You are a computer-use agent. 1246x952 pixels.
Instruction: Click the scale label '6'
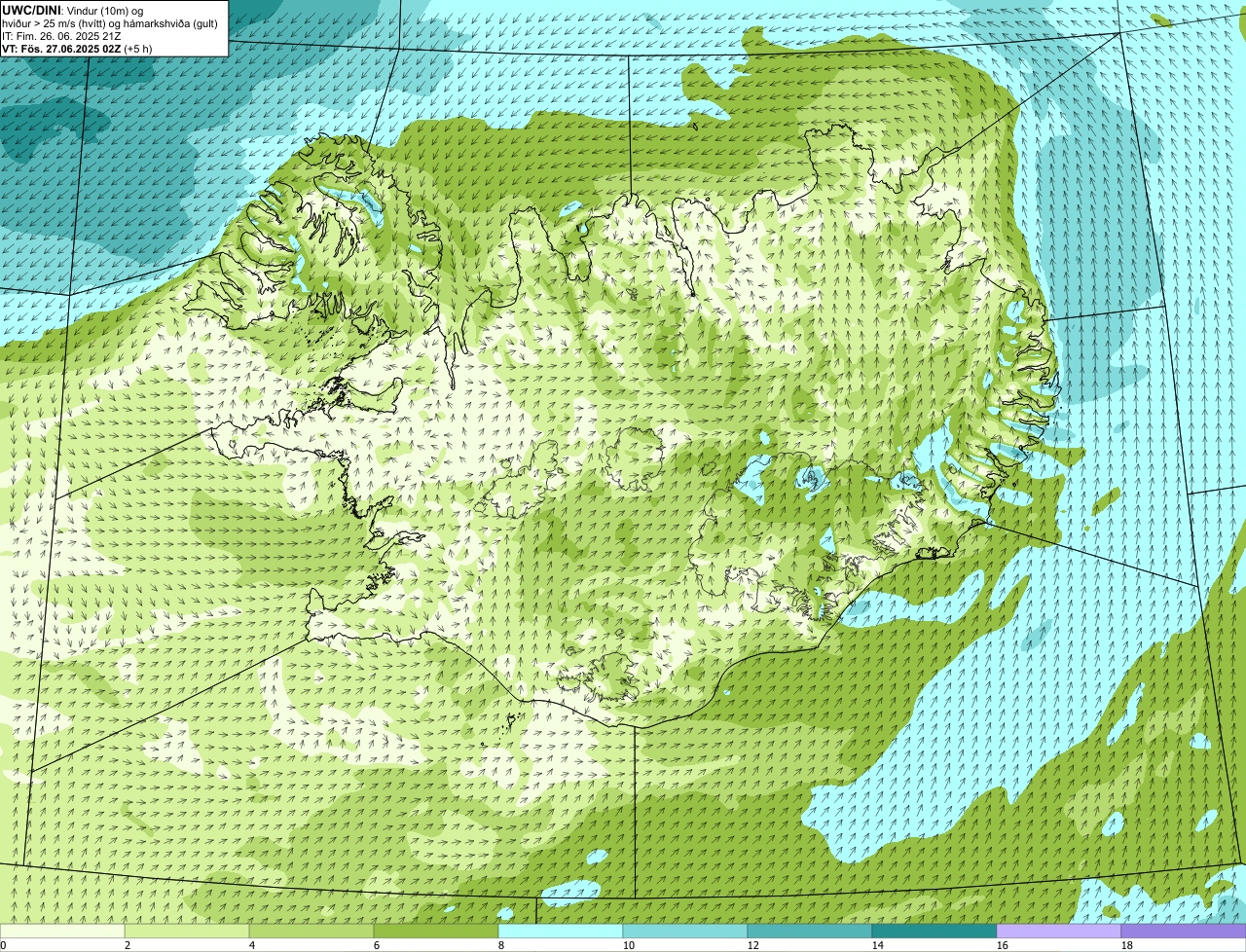coord(377,945)
